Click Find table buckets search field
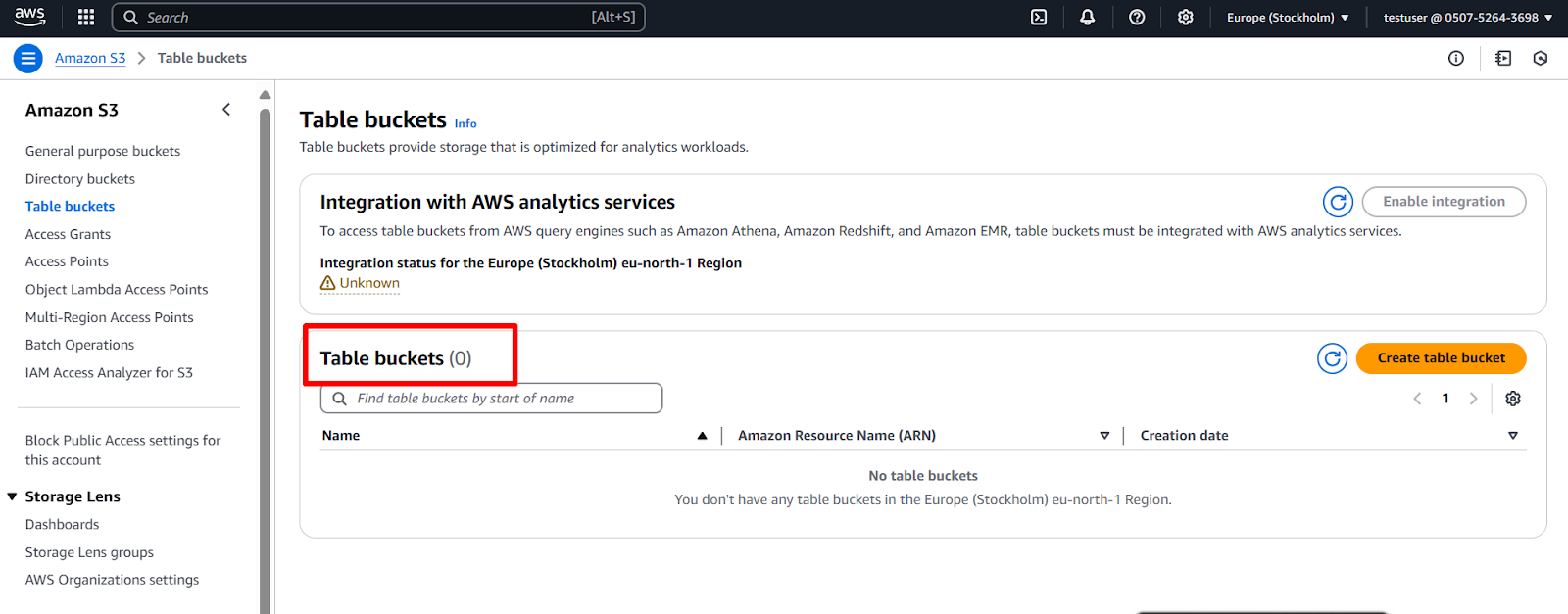 pos(491,399)
